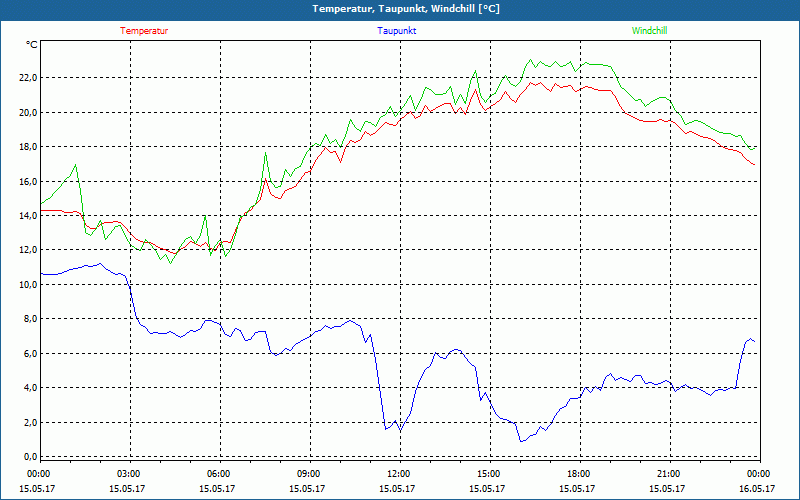The width and height of the screenshot is (800, 500).
Task: Click the '6,0' y-axis value
Action: (x=30, y=354)
